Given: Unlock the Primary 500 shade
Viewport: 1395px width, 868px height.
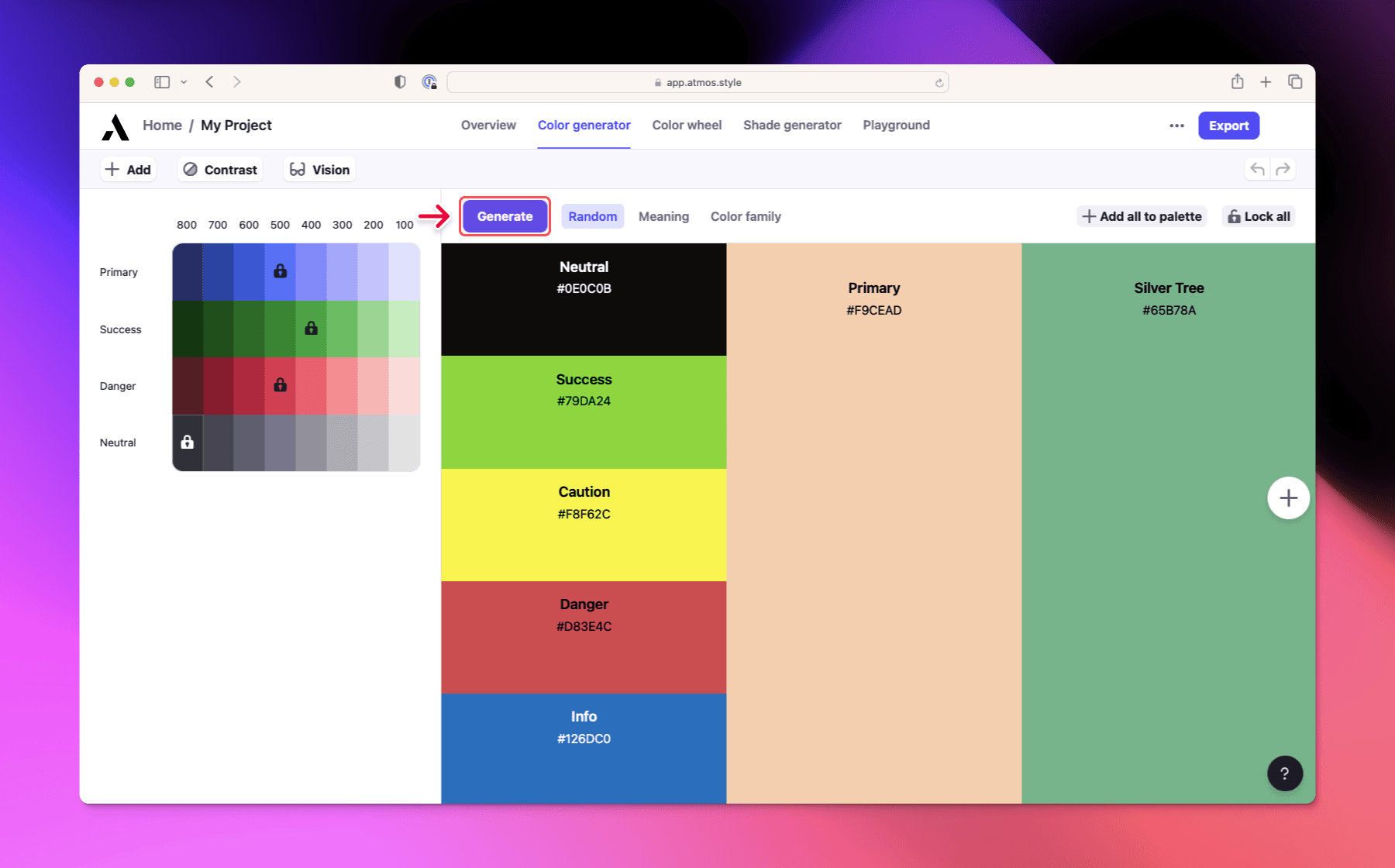Looking at the screenshot, I should pos(280,272).
